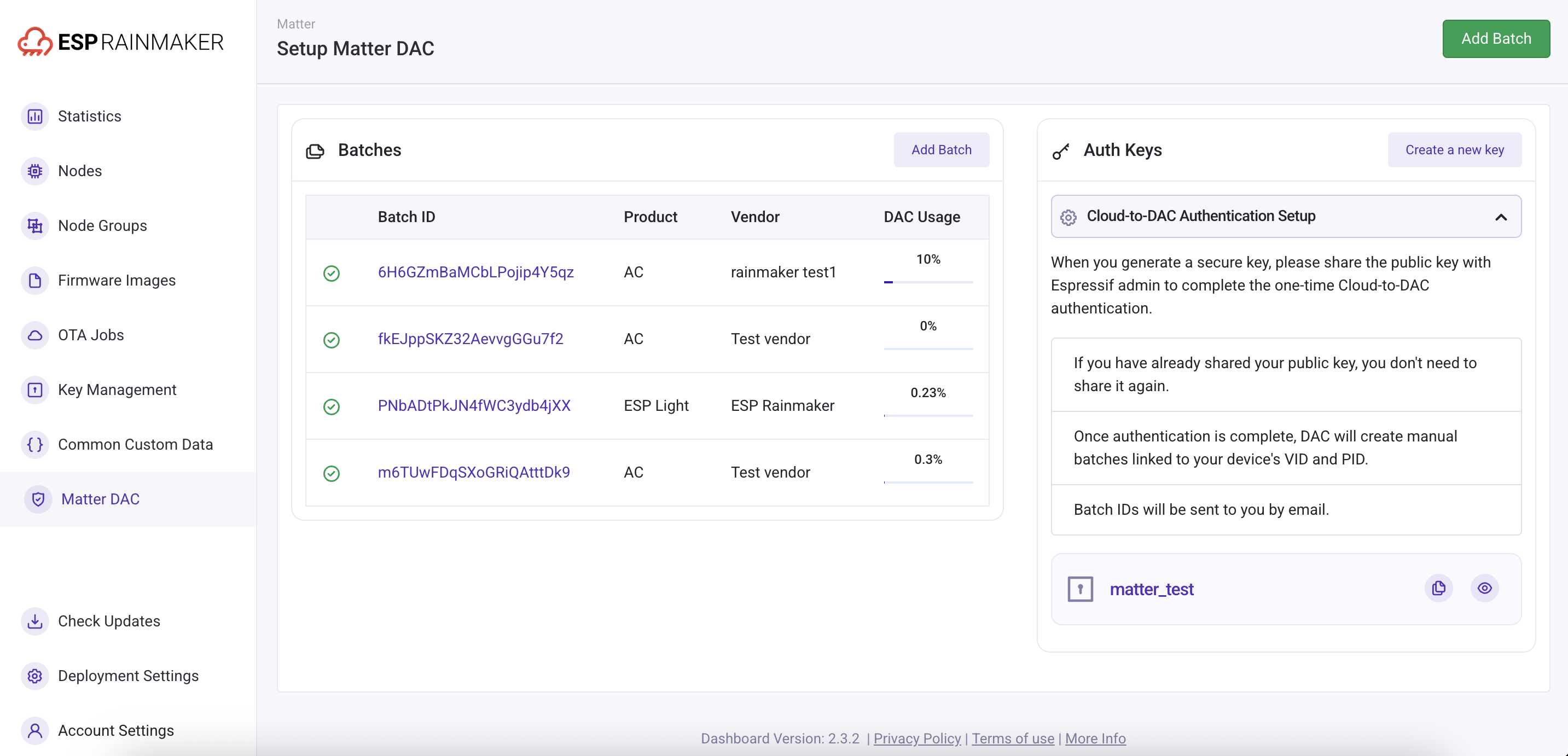The height and width of the screenshot is (756, 1568).
Task: Select the OTA Jobs cloud icon
Action: [34, 335]
